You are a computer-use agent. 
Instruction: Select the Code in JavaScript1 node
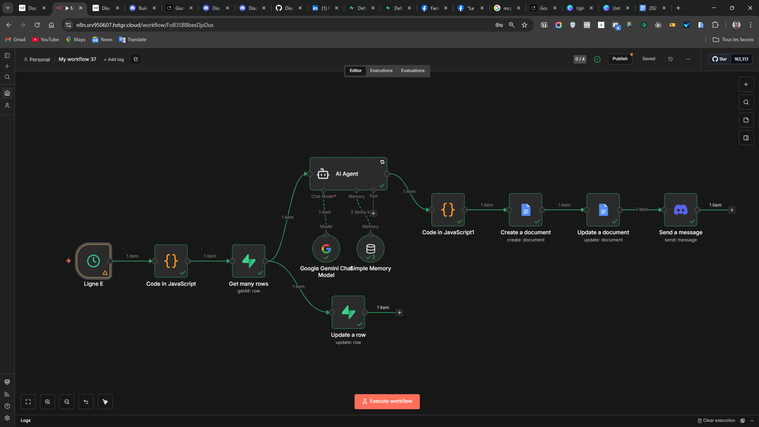point(448,210)
